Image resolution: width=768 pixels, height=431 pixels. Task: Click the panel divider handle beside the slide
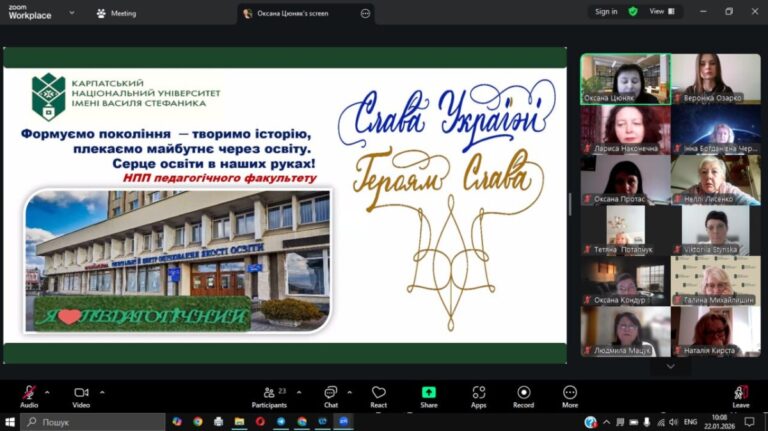point(570,204)
